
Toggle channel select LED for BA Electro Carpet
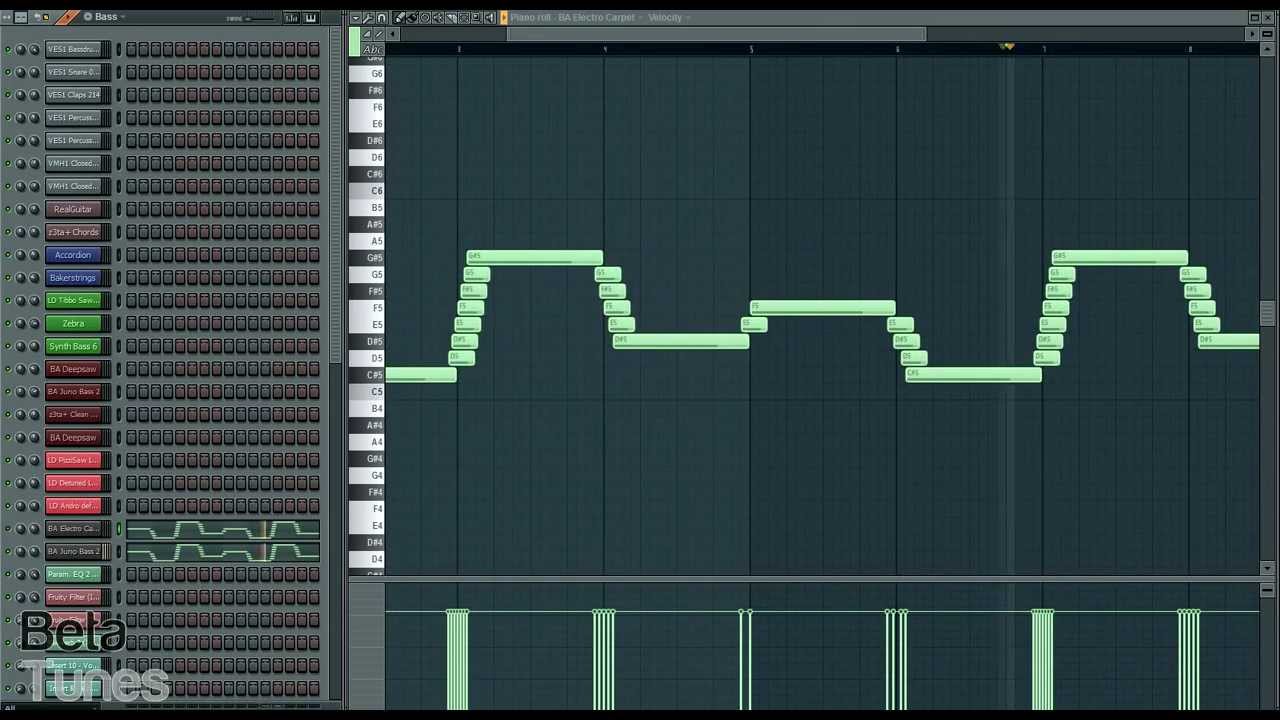point(118,528)
